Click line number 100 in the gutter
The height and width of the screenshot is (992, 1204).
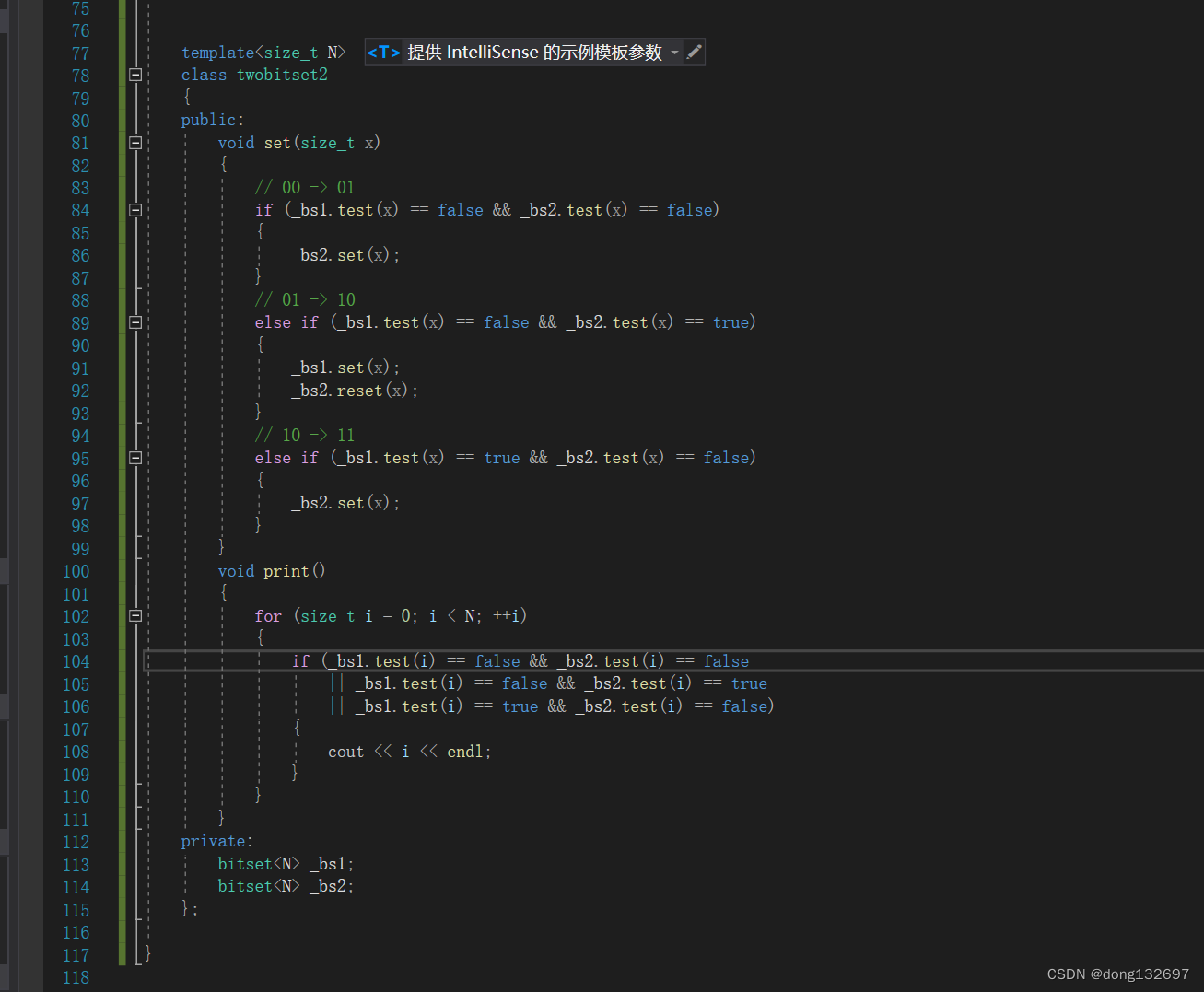[x=76, y=571]
